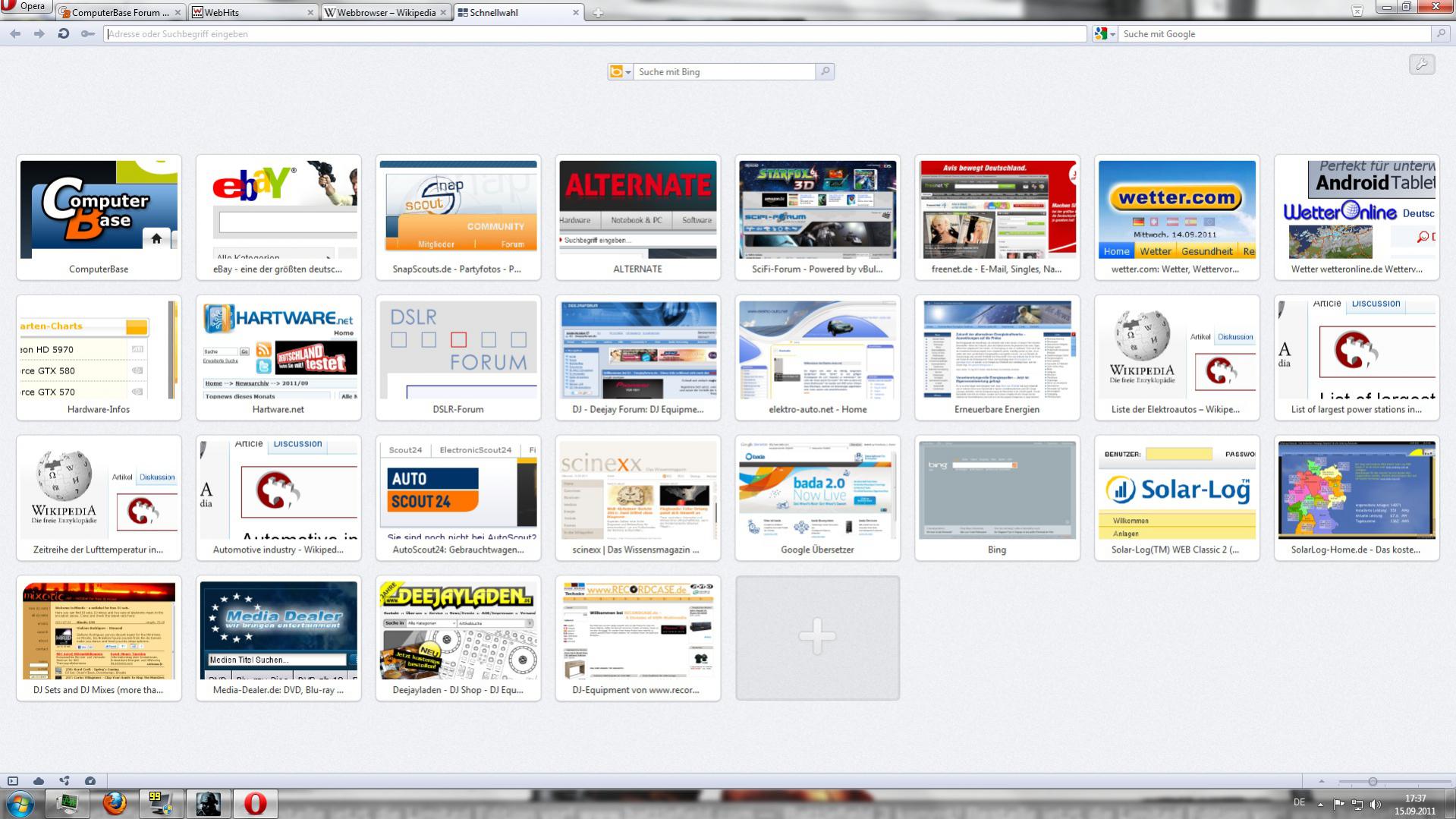Add a new speed dial entry
1456x819 pixels.
tap(818, 638)
